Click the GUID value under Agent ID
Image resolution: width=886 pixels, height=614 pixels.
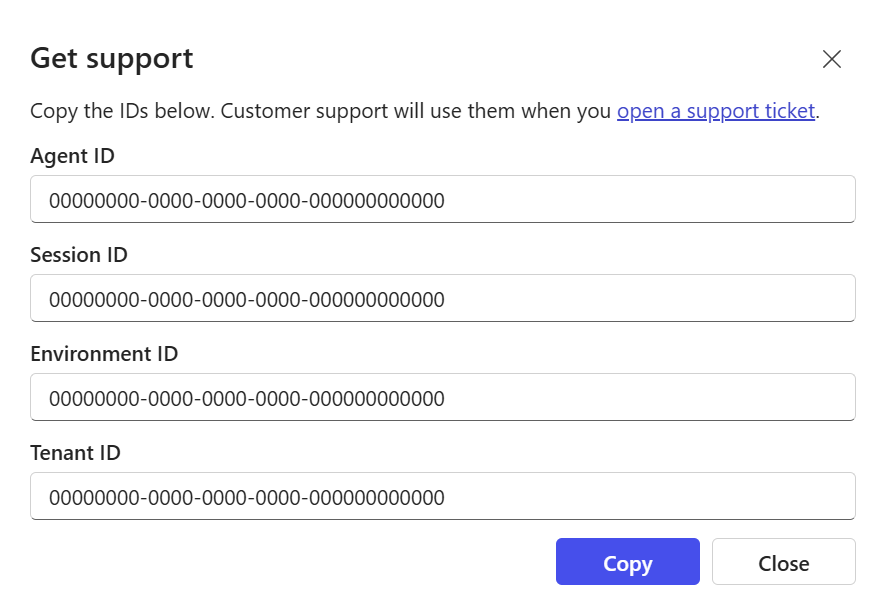click(246, 201)
